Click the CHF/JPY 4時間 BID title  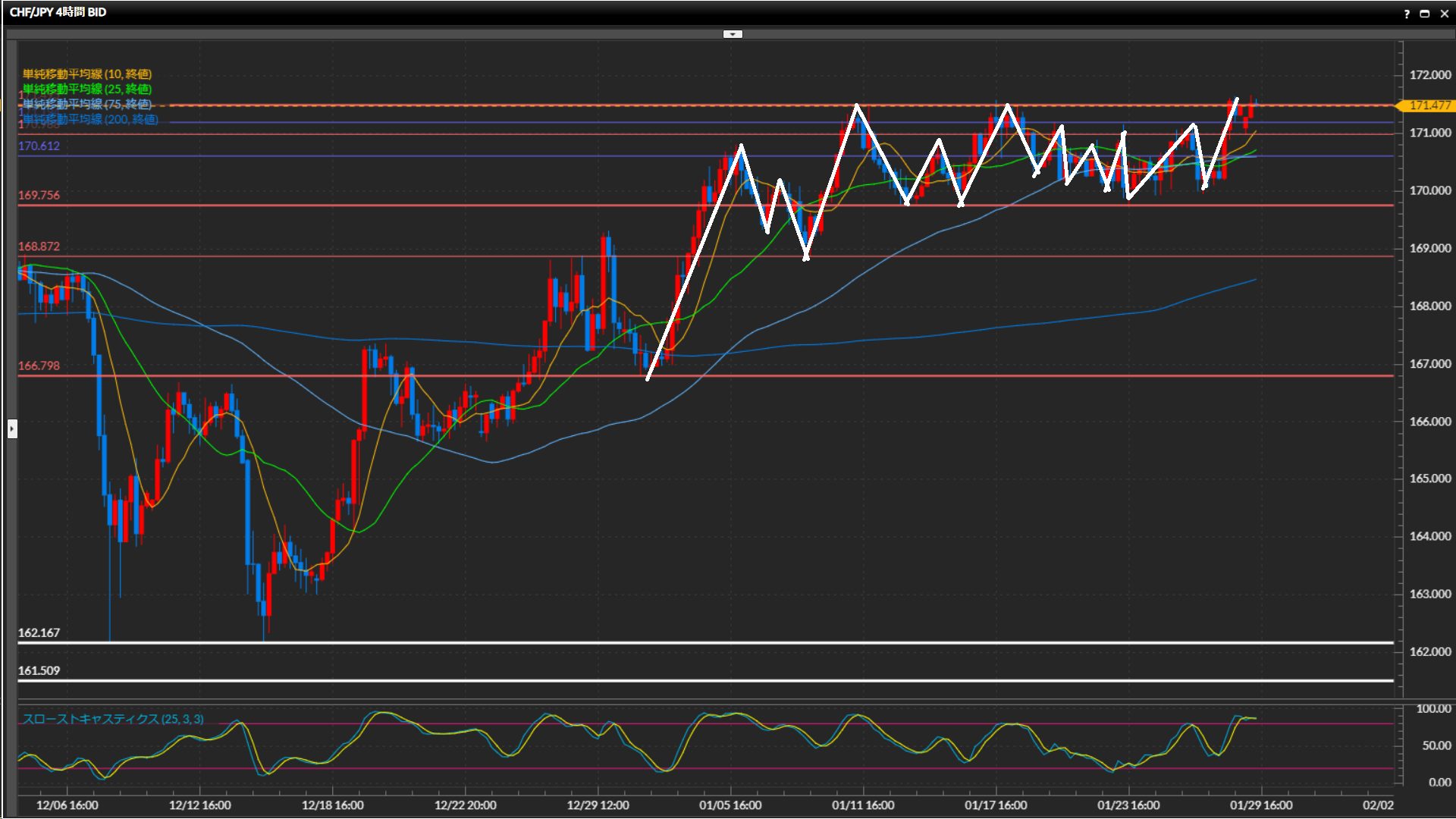coord(58,12)
